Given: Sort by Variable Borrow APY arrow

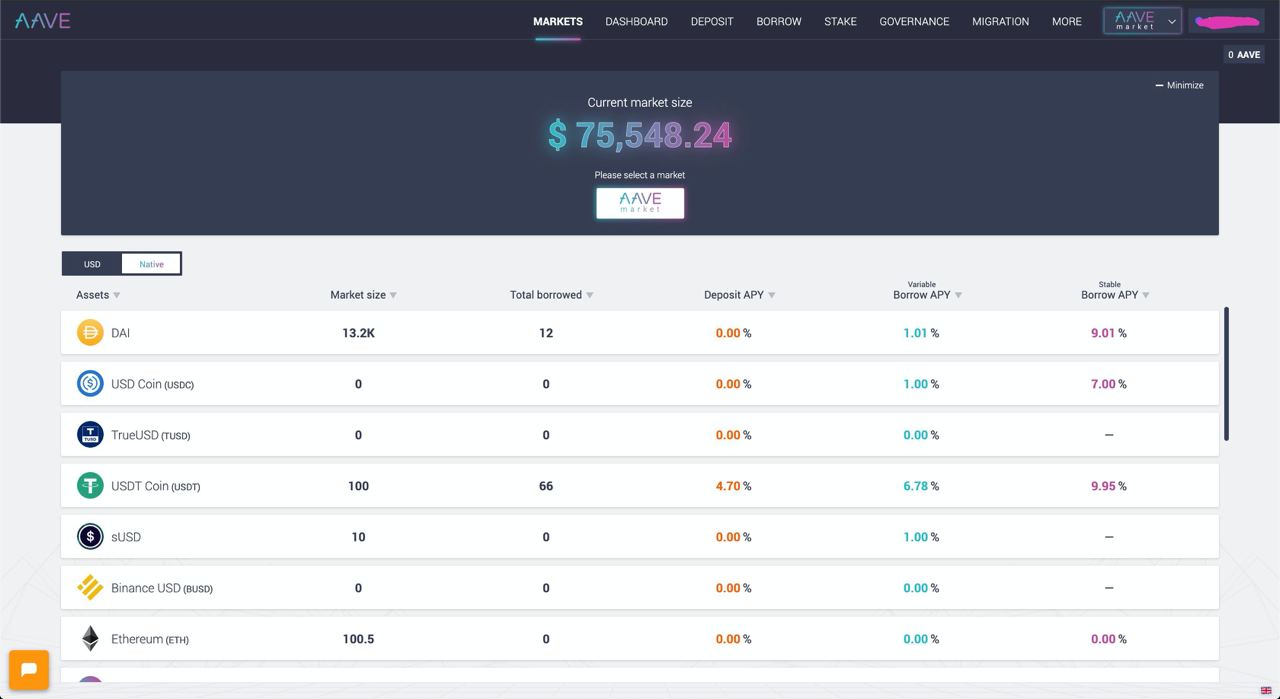Looking at the screenshot, I should tap(959, 295).
